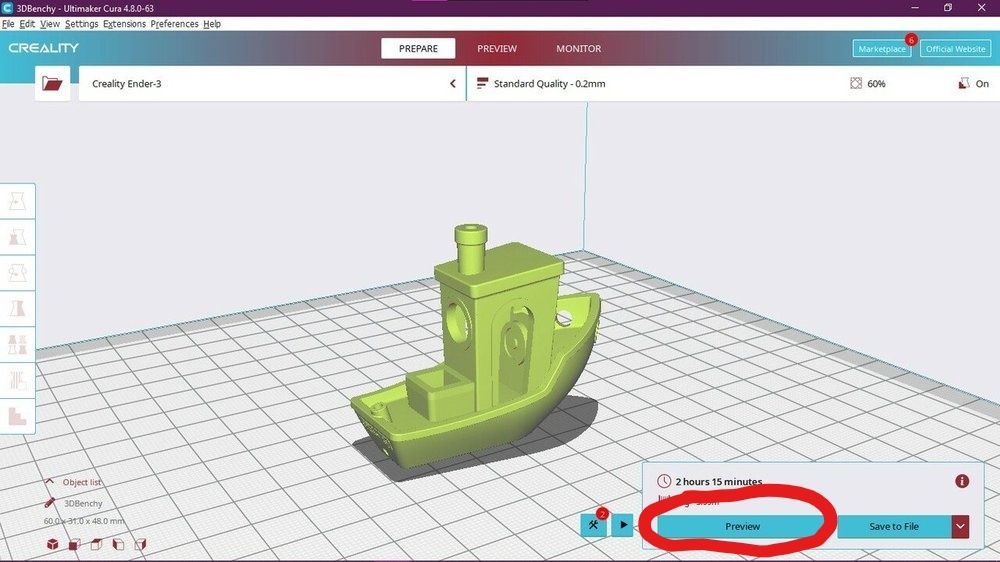The width and height of the screenshot is (1000, 562).
Task: Open the Marketplace
Action: [882, 48]
